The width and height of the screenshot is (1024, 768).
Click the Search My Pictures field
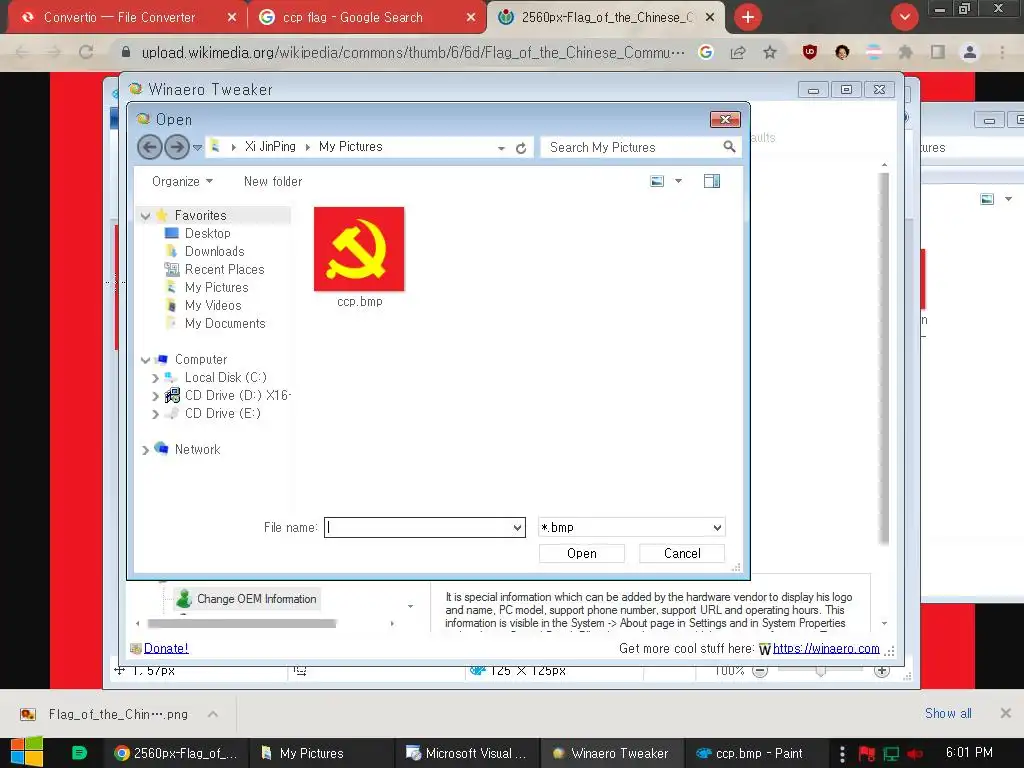tap(633, 147)
